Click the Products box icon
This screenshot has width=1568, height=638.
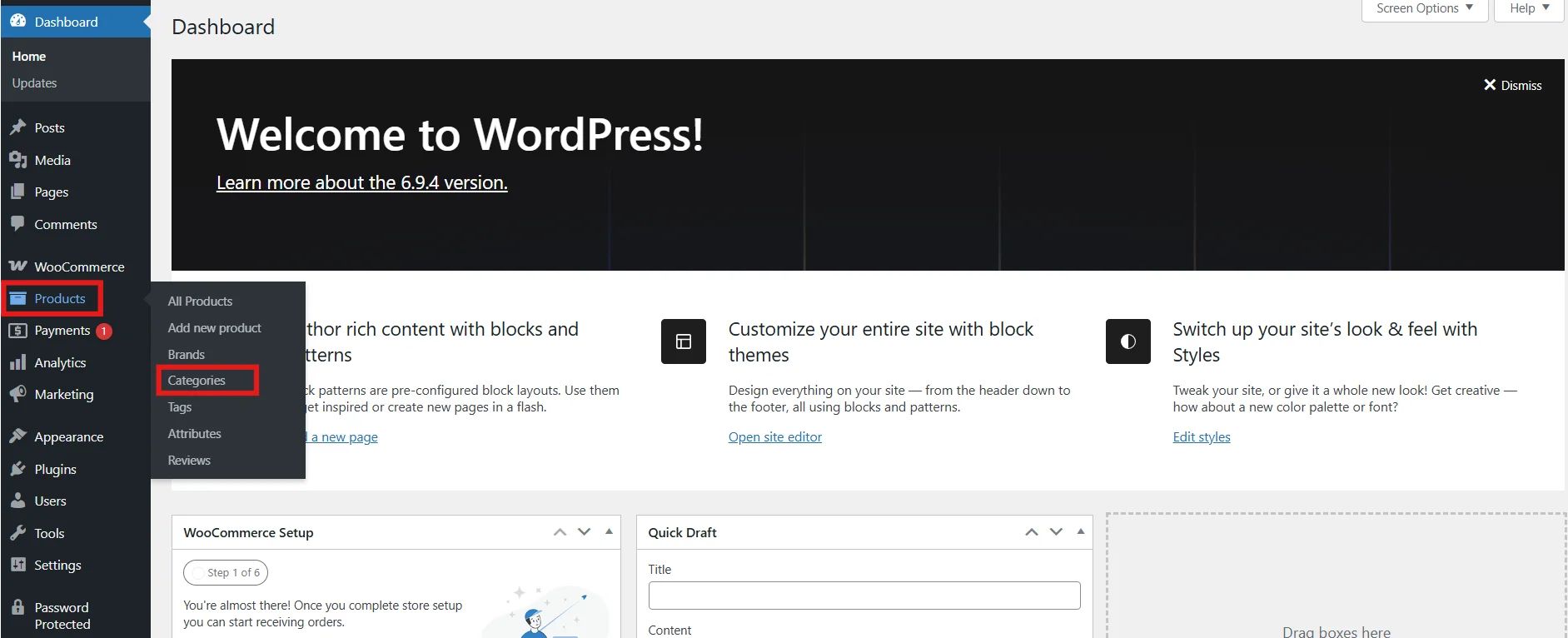pyautogui.click(x=17, y=298)
